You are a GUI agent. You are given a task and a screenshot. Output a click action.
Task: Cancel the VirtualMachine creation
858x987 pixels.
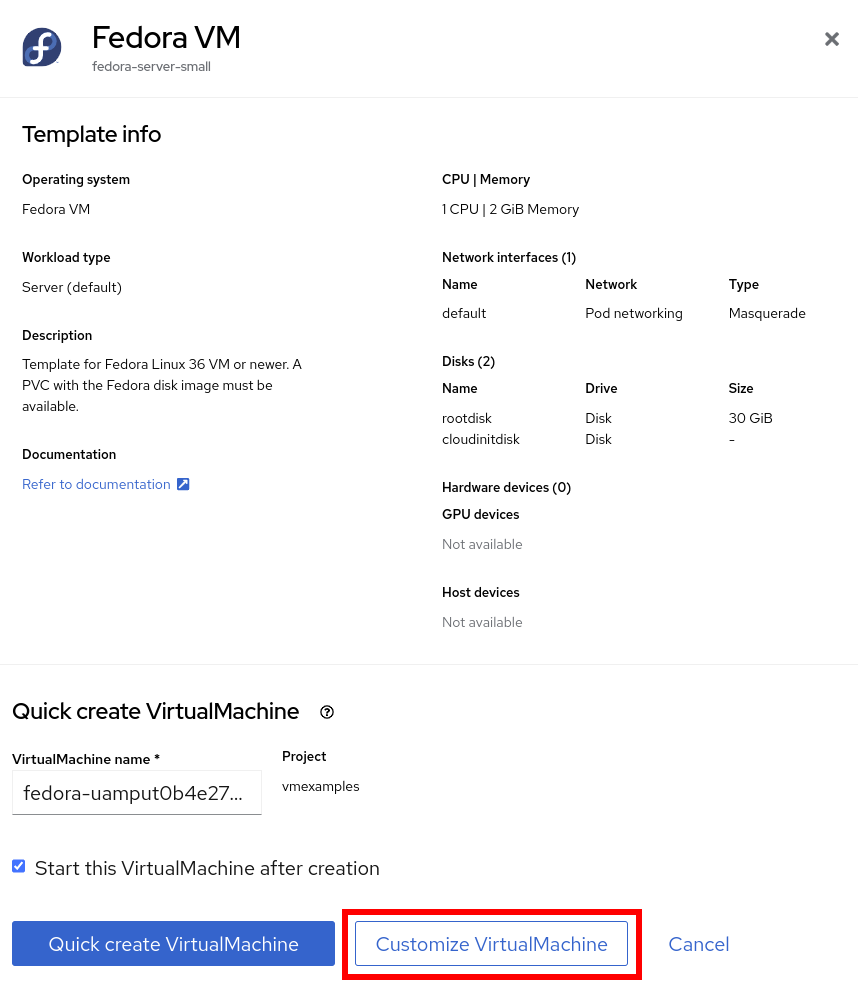point(698,944)
